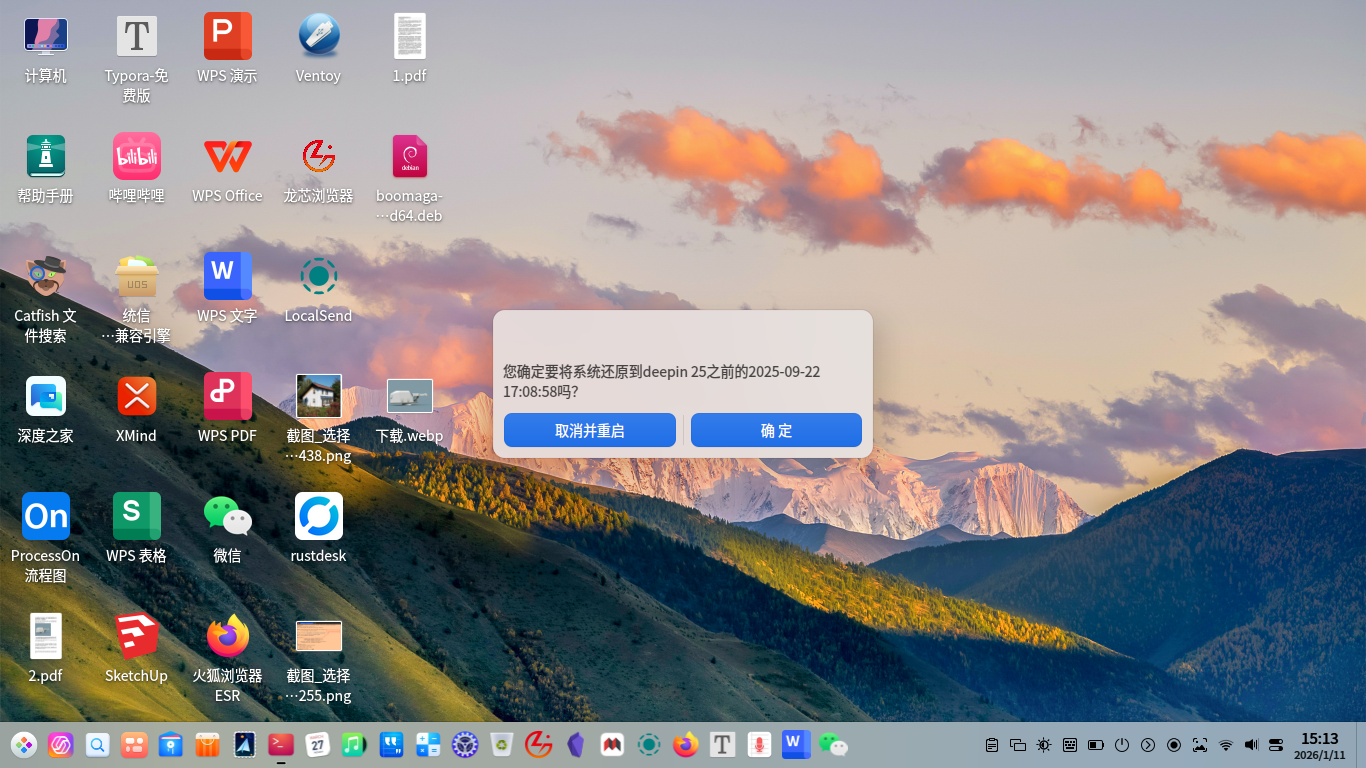Screen dimensions: 1366x768
Task: Click the recycle bin in the dock
Action: (x=502, y=745)
